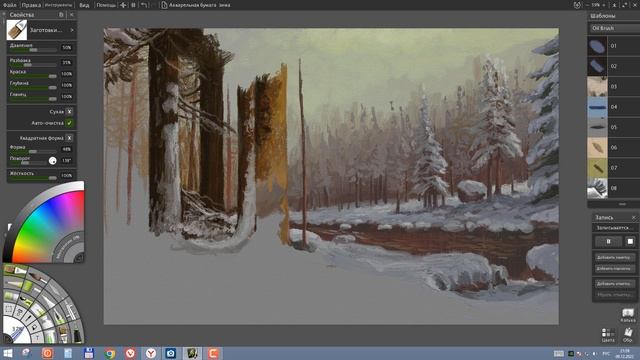Expand the presets list handle below preset 08
The width and height of the screenshot is (640, 360).
622,204
